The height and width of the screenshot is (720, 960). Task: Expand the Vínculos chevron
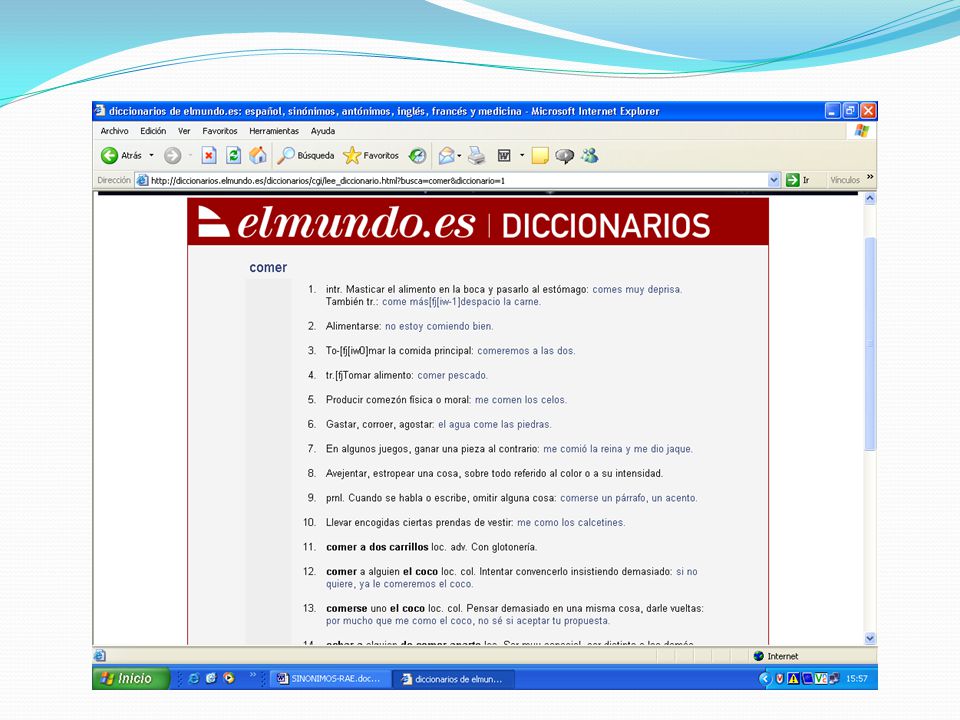pyautogui.click(x=870, y=177)
